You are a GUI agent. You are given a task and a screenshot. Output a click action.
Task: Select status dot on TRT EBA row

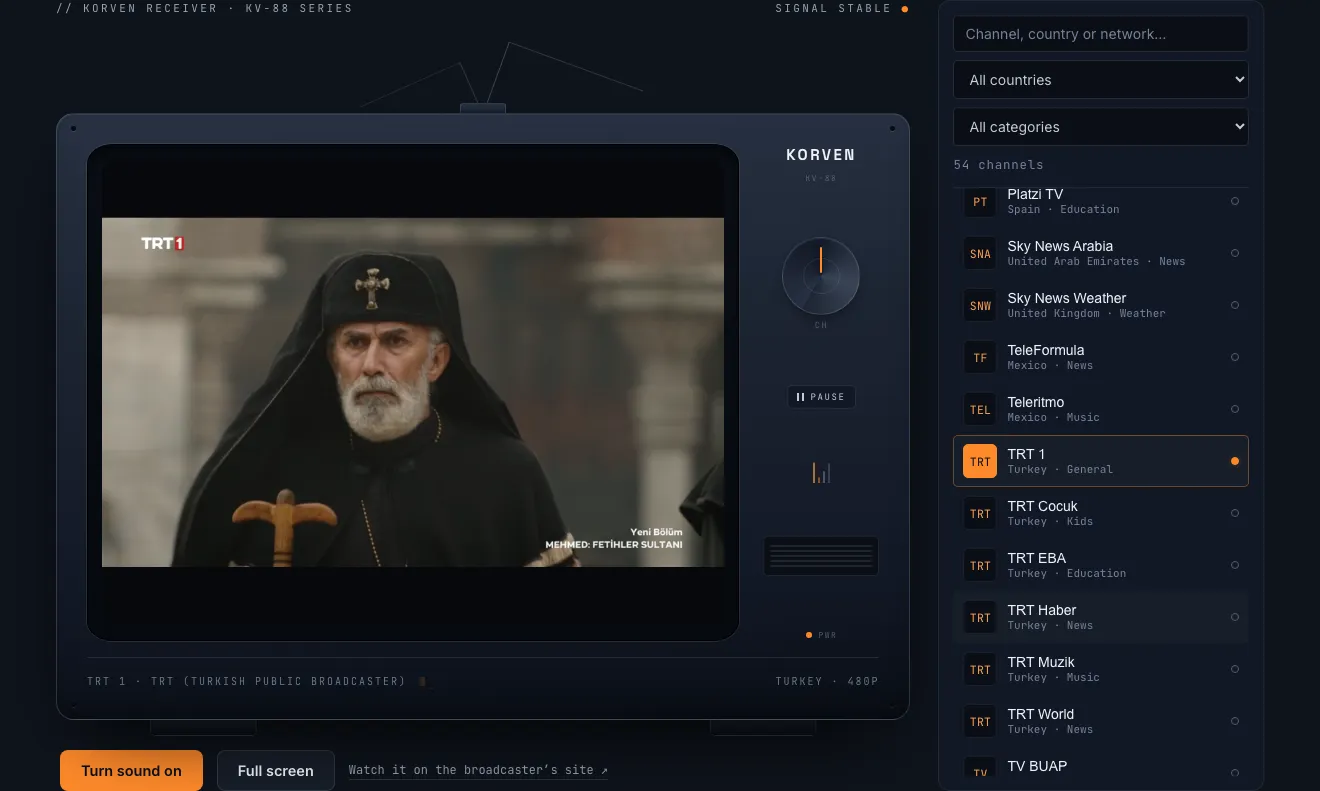point(1235,565)
